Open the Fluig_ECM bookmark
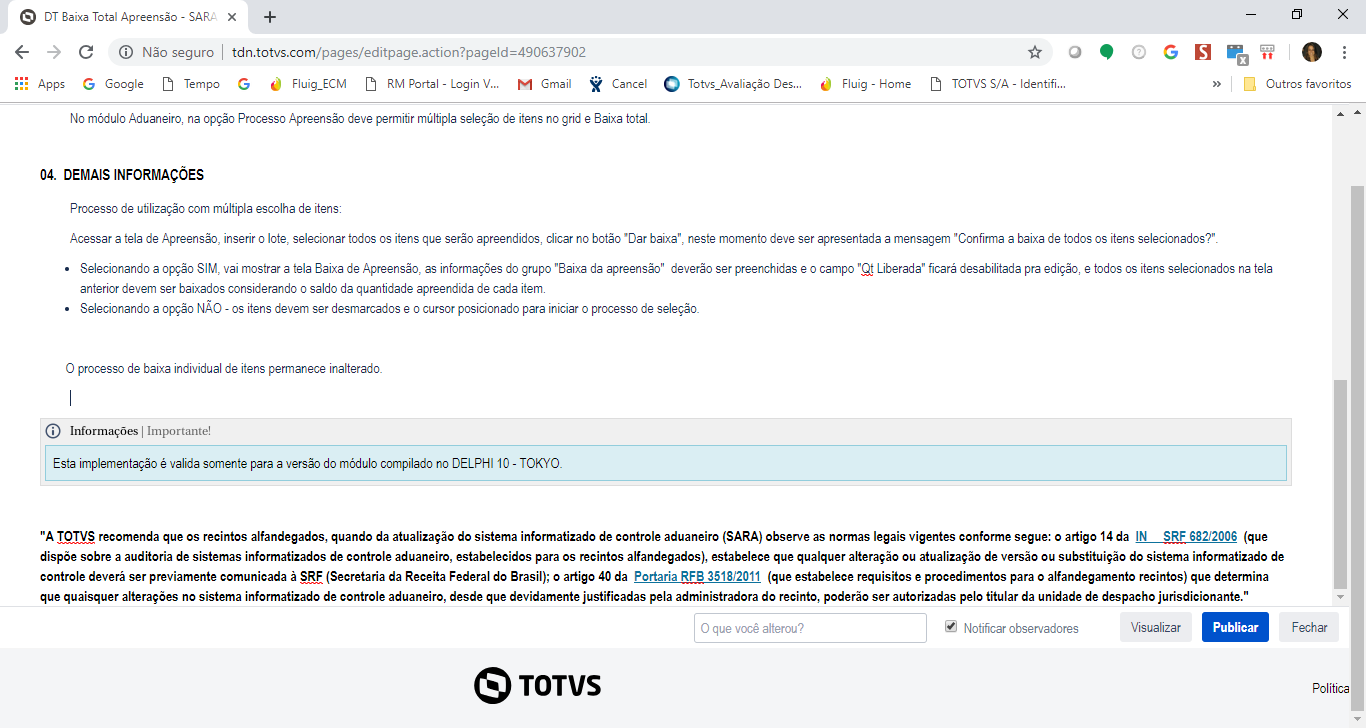Screen dimensions: 1366x728 coord(308,84)
